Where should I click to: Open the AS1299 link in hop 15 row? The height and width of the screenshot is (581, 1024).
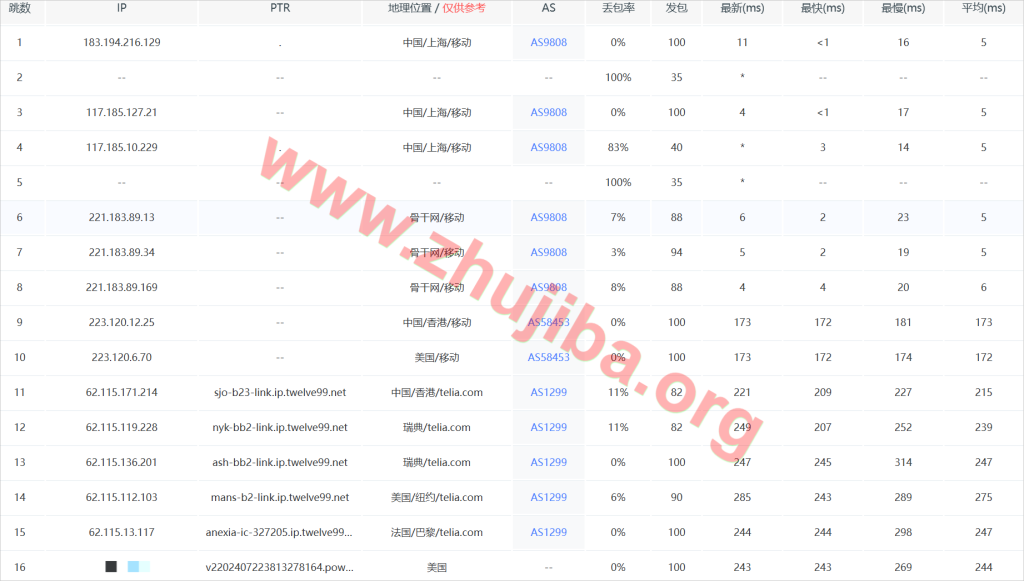[548, 533]
